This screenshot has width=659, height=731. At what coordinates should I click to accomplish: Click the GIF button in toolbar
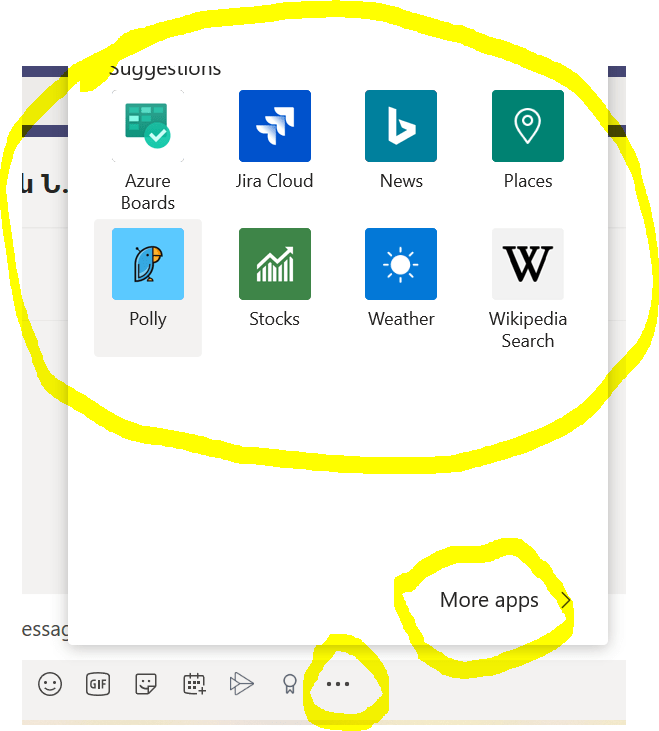tap(97, 684)
